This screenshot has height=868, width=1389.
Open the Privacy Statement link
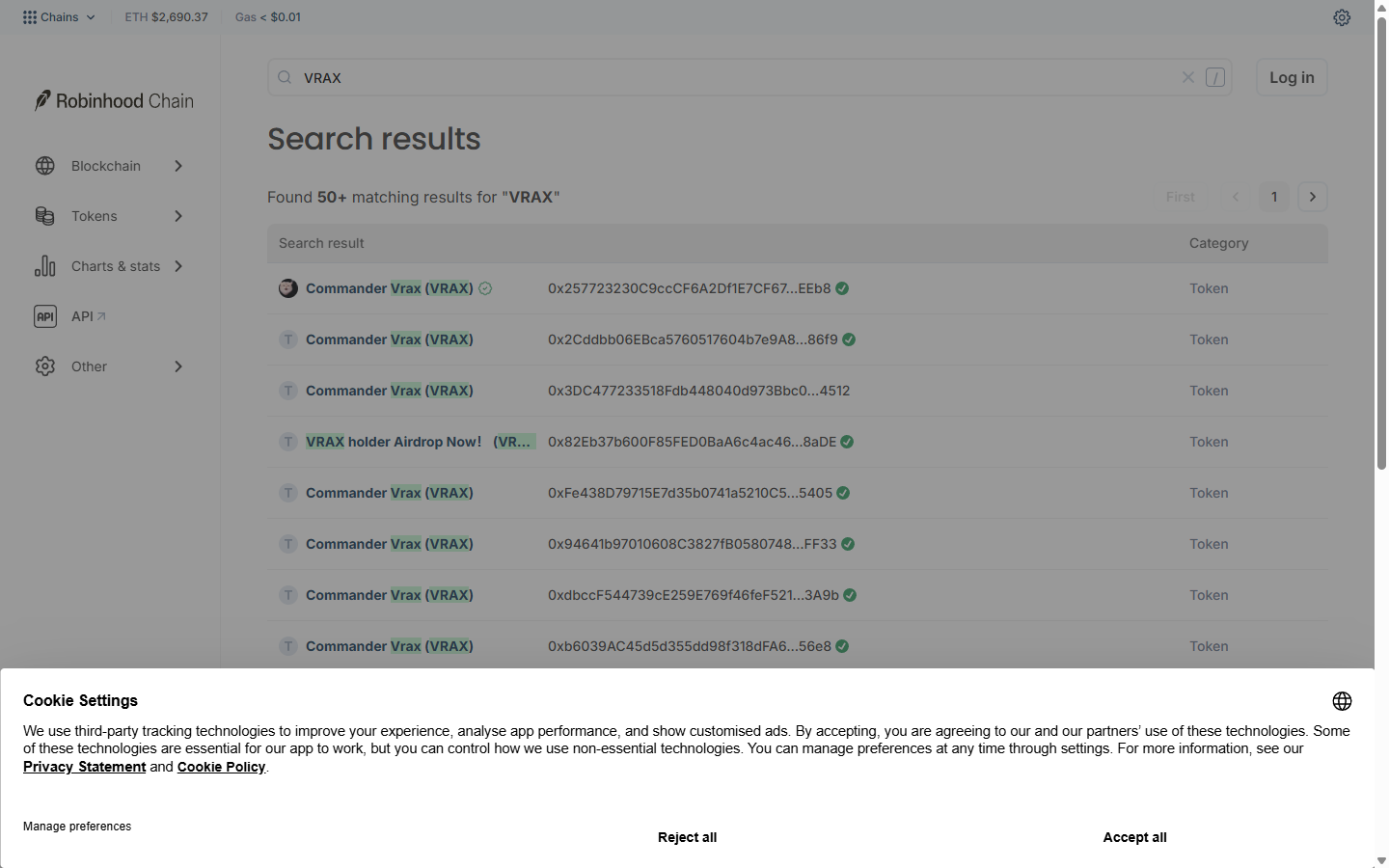click(x=85, y=767)
